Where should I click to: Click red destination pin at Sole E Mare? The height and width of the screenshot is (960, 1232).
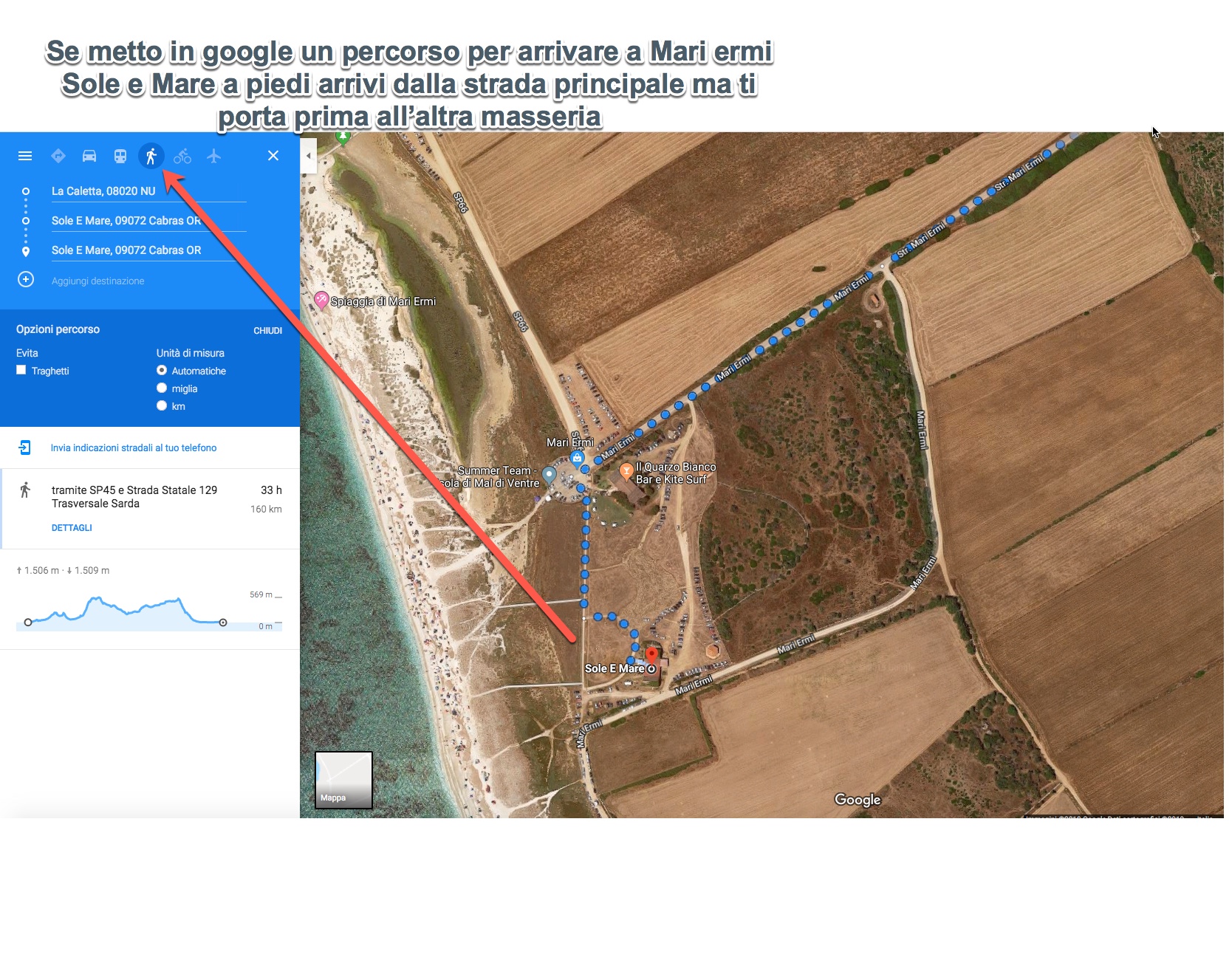pos(651,655)
